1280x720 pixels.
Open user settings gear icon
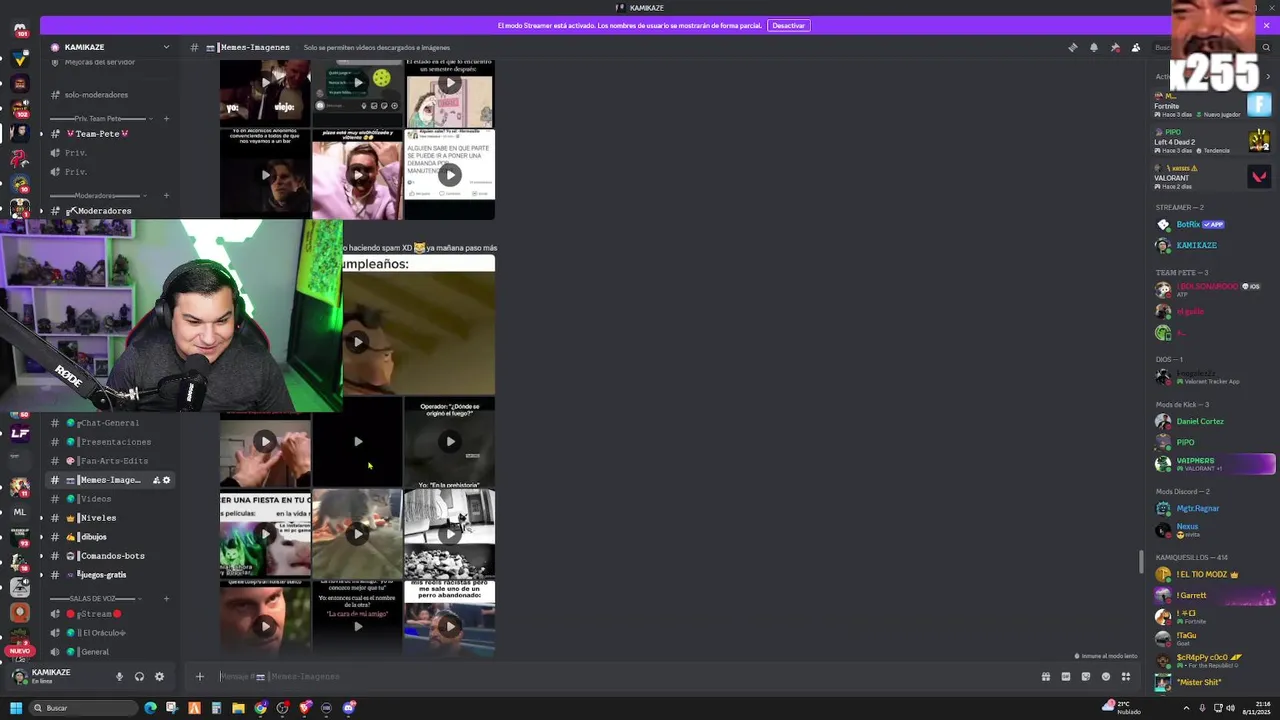[x=159, y=676]
